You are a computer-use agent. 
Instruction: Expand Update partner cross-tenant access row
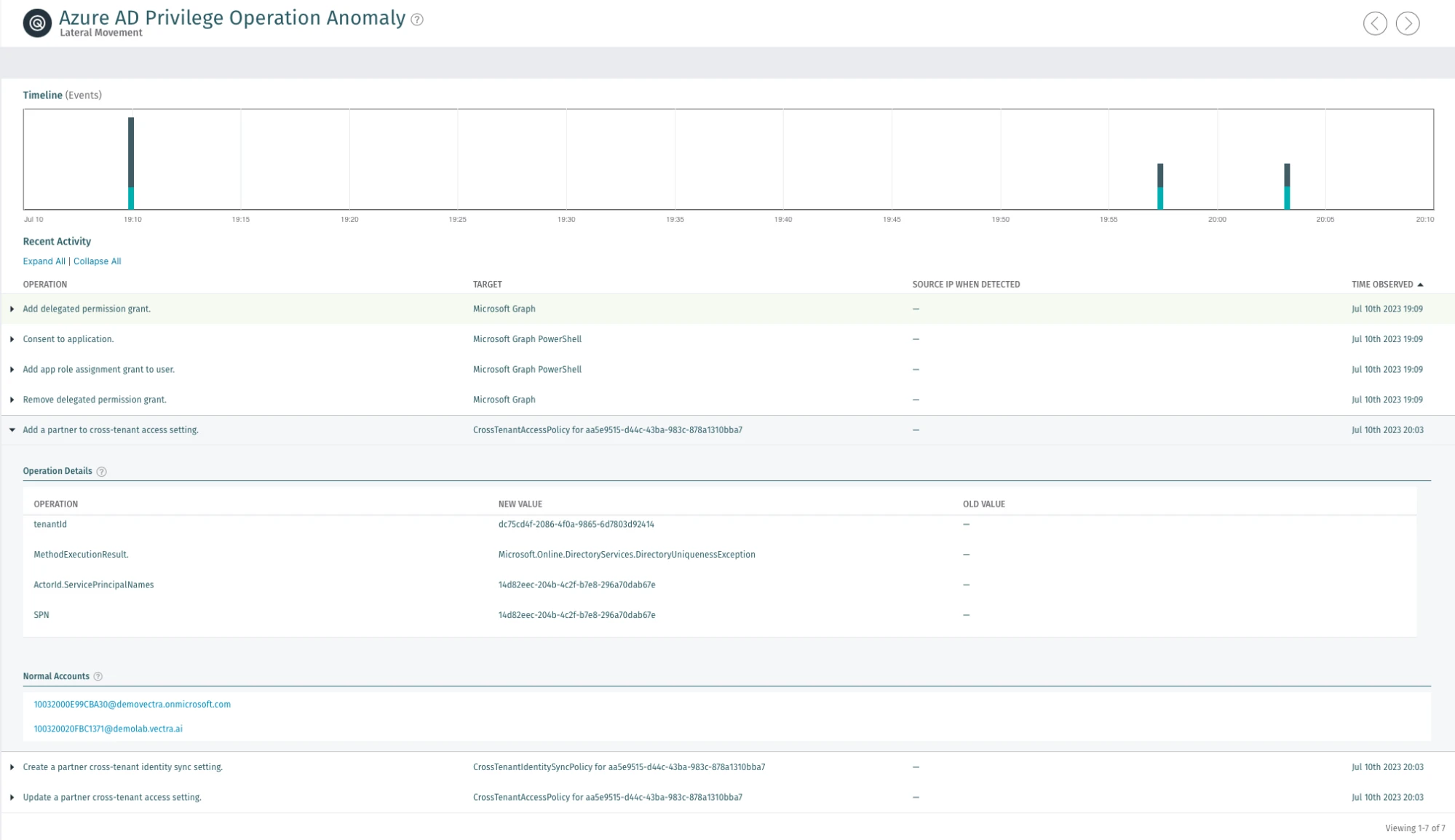pyautogui.click(x=12, y=798)
